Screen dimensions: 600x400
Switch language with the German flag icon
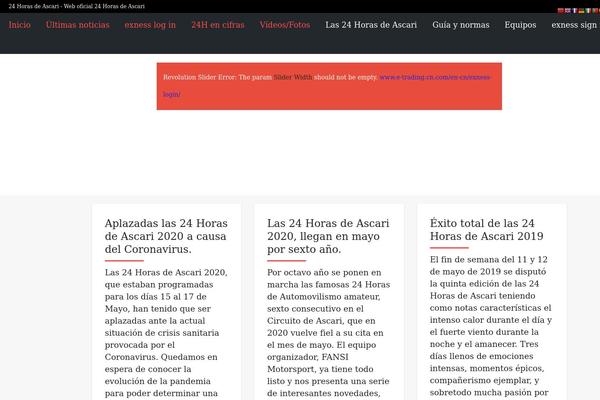(581, 11)
